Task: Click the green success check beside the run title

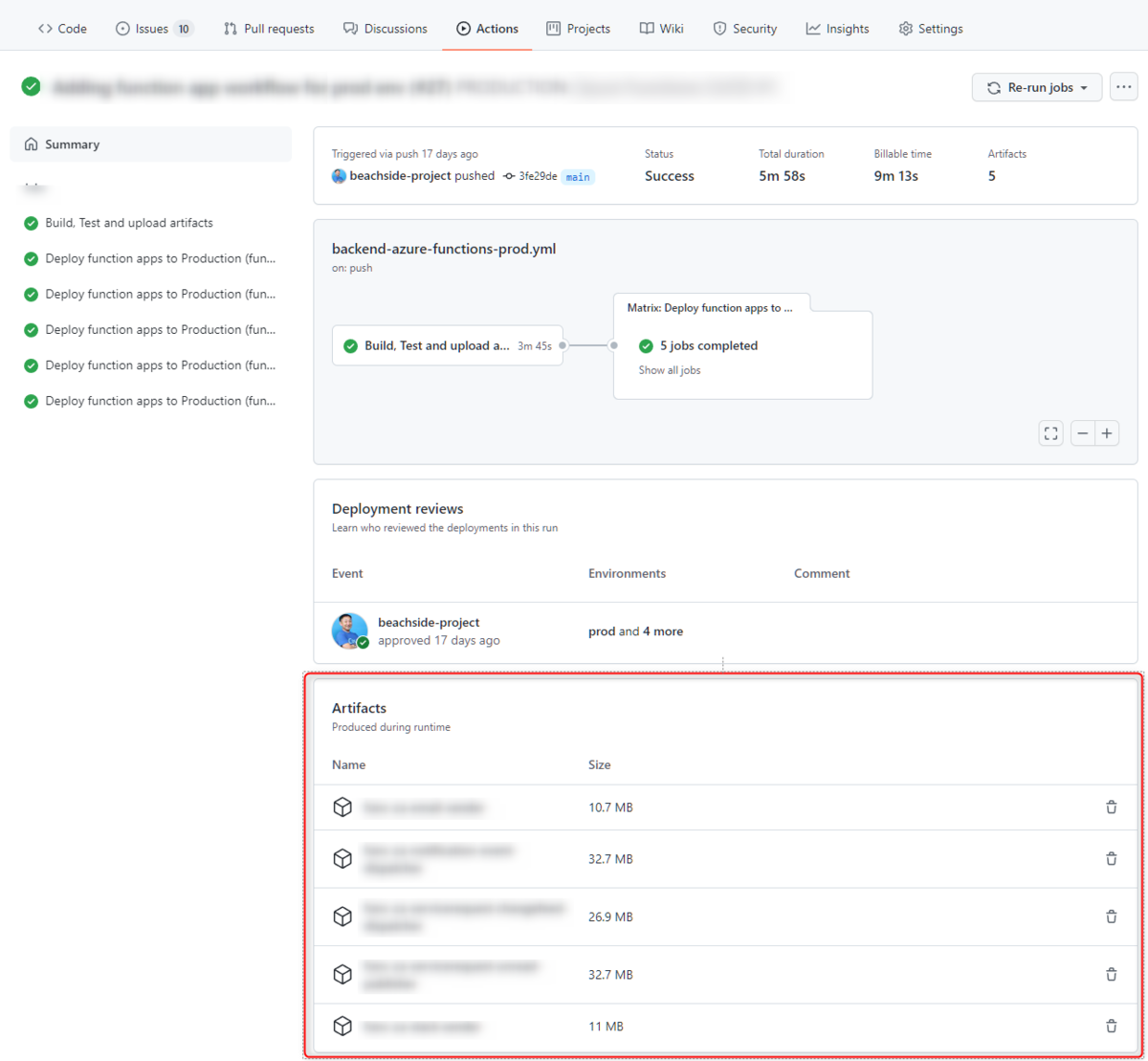Action: (x=31, y=86)
